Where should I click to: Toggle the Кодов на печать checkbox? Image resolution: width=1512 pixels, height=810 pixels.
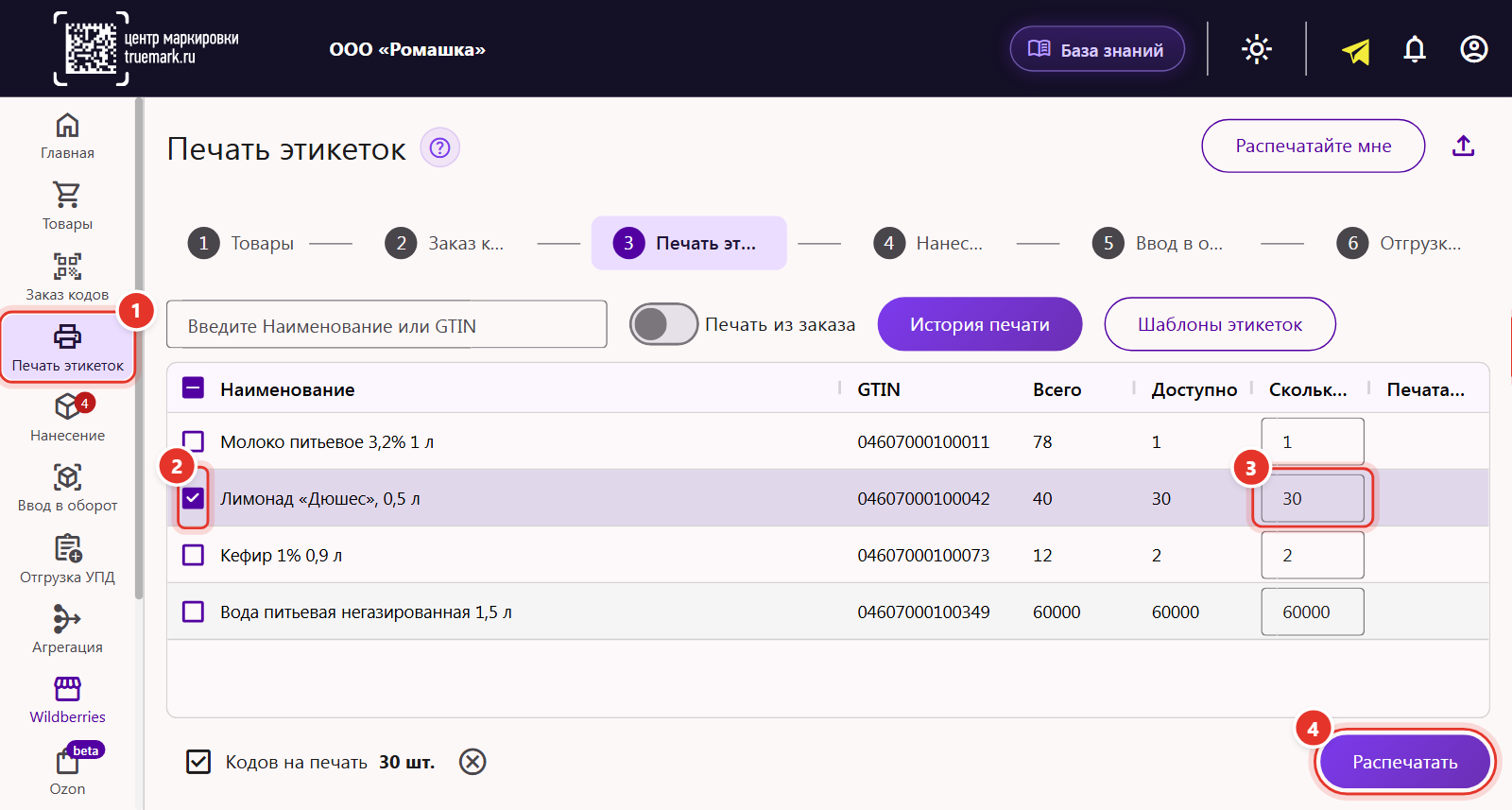[198, 762]
